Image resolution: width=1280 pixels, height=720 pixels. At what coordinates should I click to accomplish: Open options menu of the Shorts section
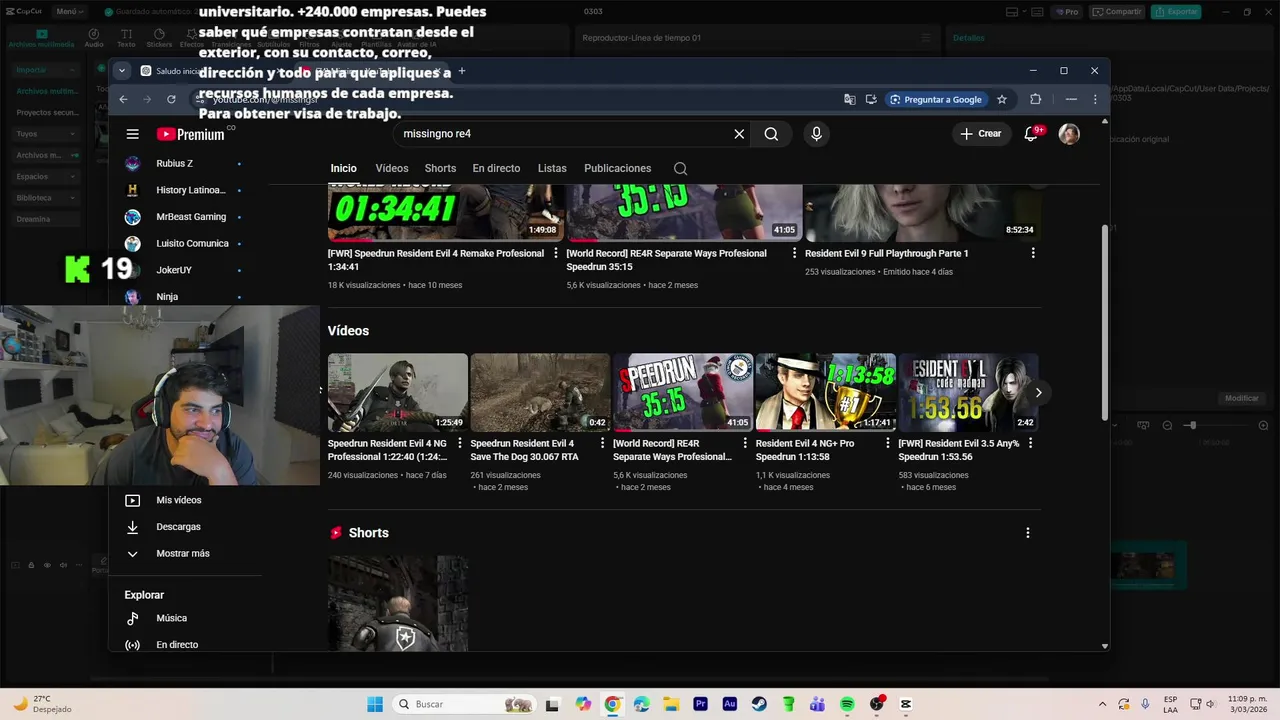[1027, 533]
